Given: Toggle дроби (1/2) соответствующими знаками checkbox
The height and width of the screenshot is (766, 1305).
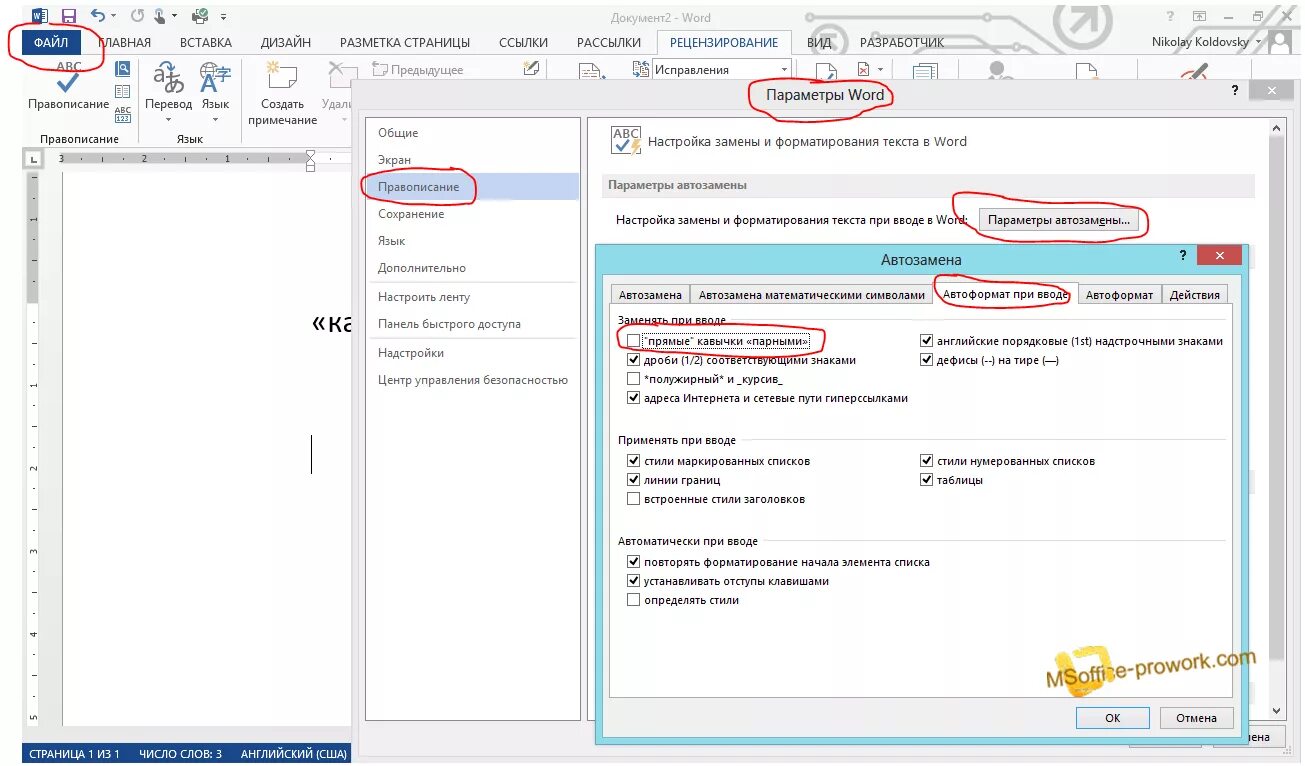Looking at the screenshot, I should click(633, 360).
